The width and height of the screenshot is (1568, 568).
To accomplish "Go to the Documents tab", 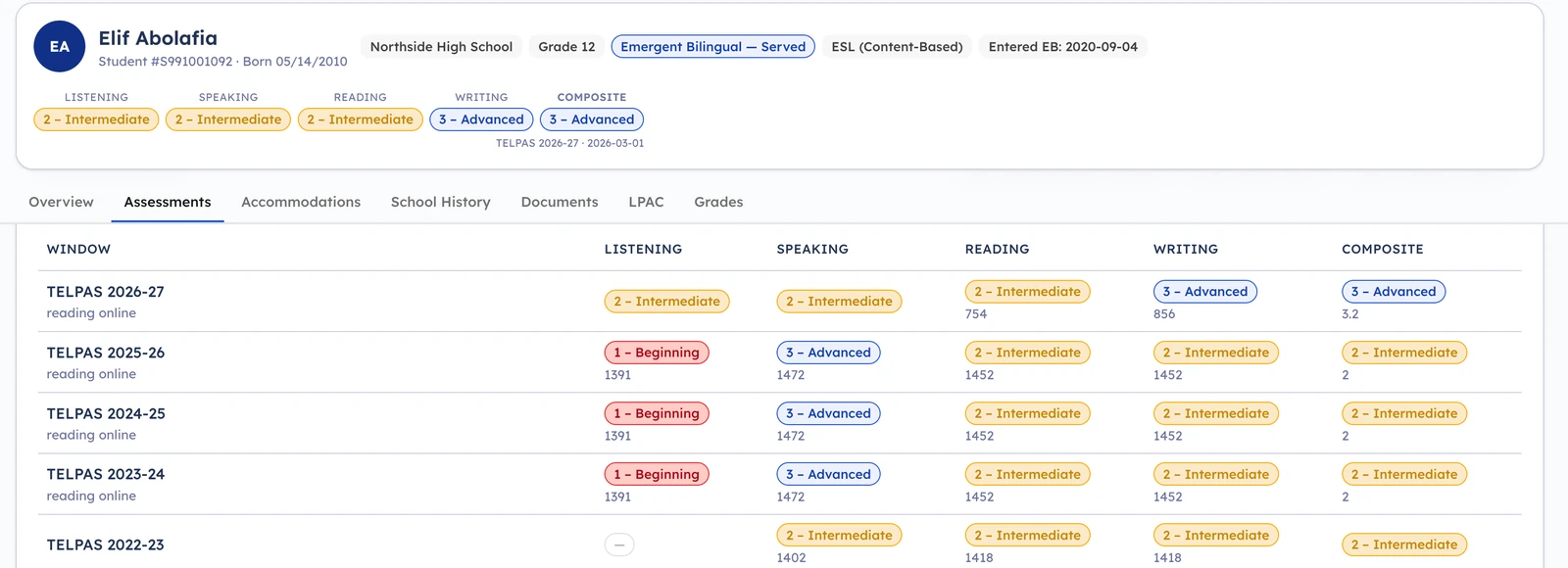I will point(560,202).
